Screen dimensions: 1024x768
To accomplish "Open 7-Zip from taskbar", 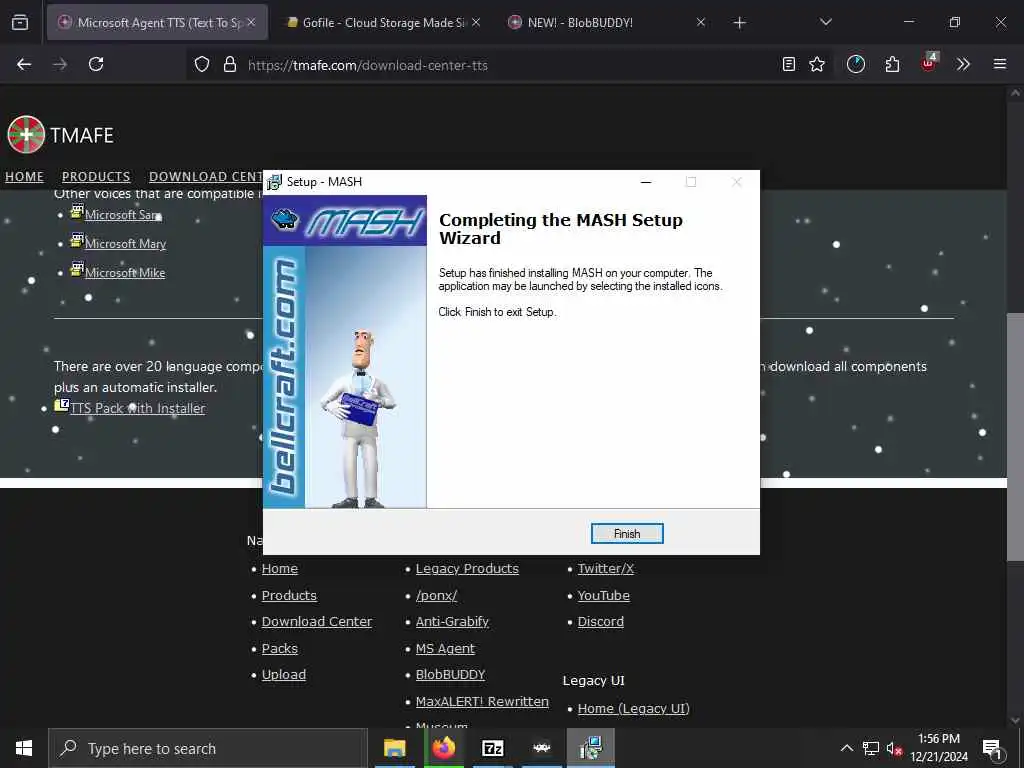I will (x=492, y=748).
